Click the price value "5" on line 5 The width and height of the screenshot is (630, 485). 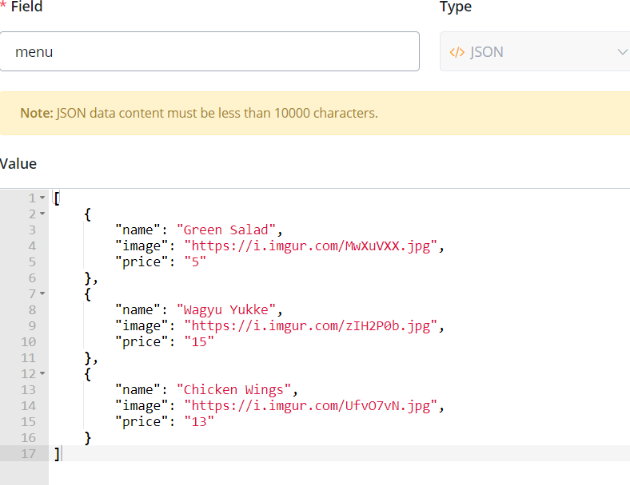click(191, 262)
